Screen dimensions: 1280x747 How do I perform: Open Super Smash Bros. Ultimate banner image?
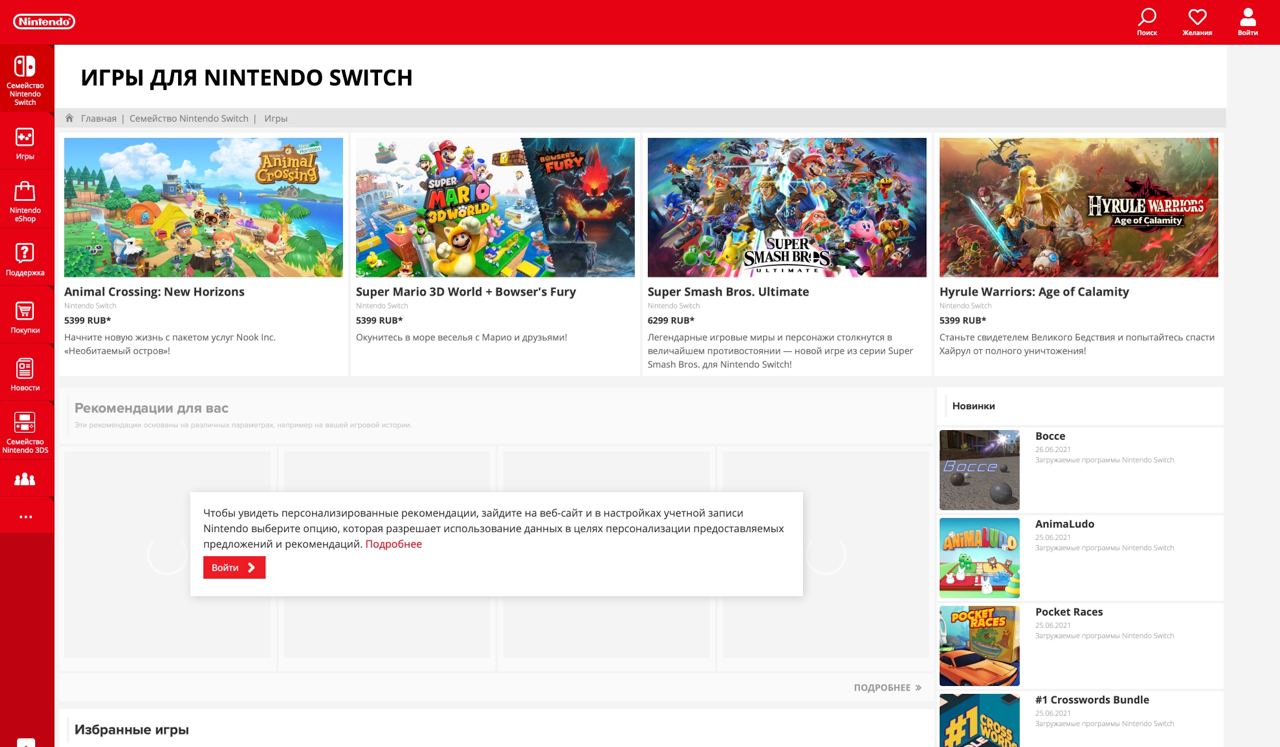[787, 207]
